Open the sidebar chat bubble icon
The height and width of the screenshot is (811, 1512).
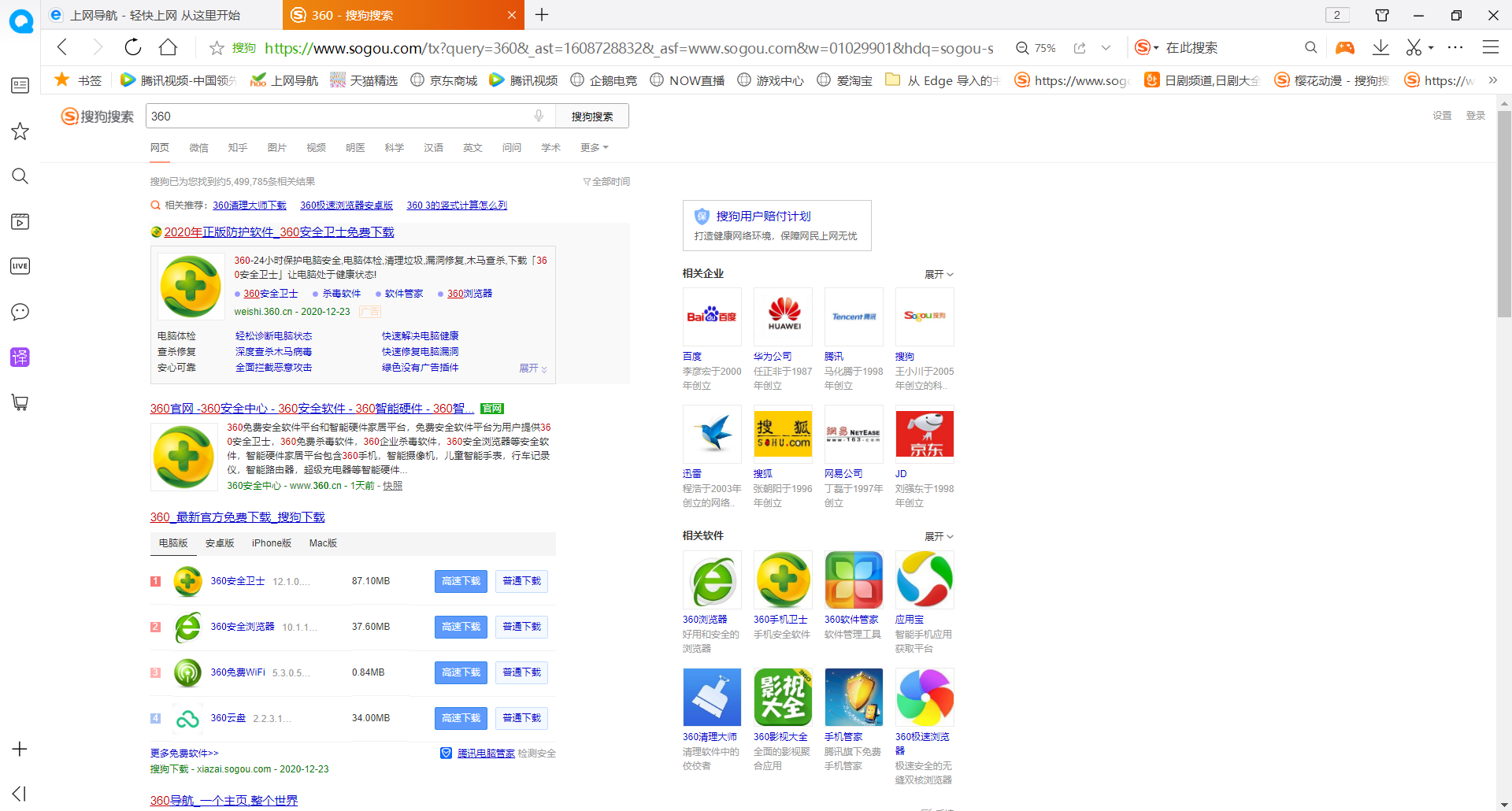pyautogui.click(x=20, y=312)
